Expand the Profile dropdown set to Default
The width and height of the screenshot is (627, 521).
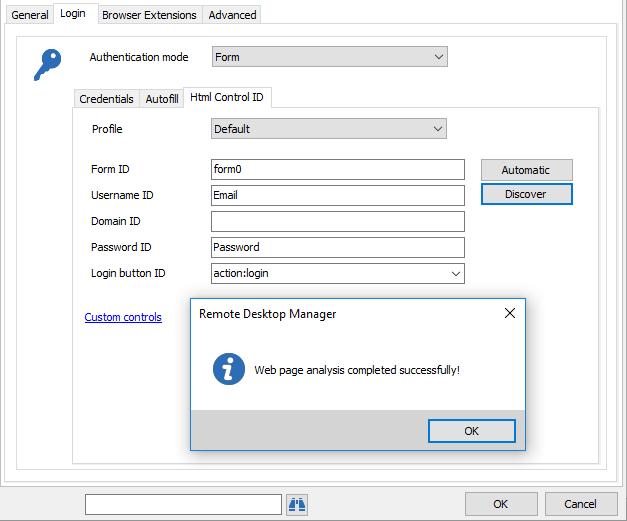(x=329, y=129)
